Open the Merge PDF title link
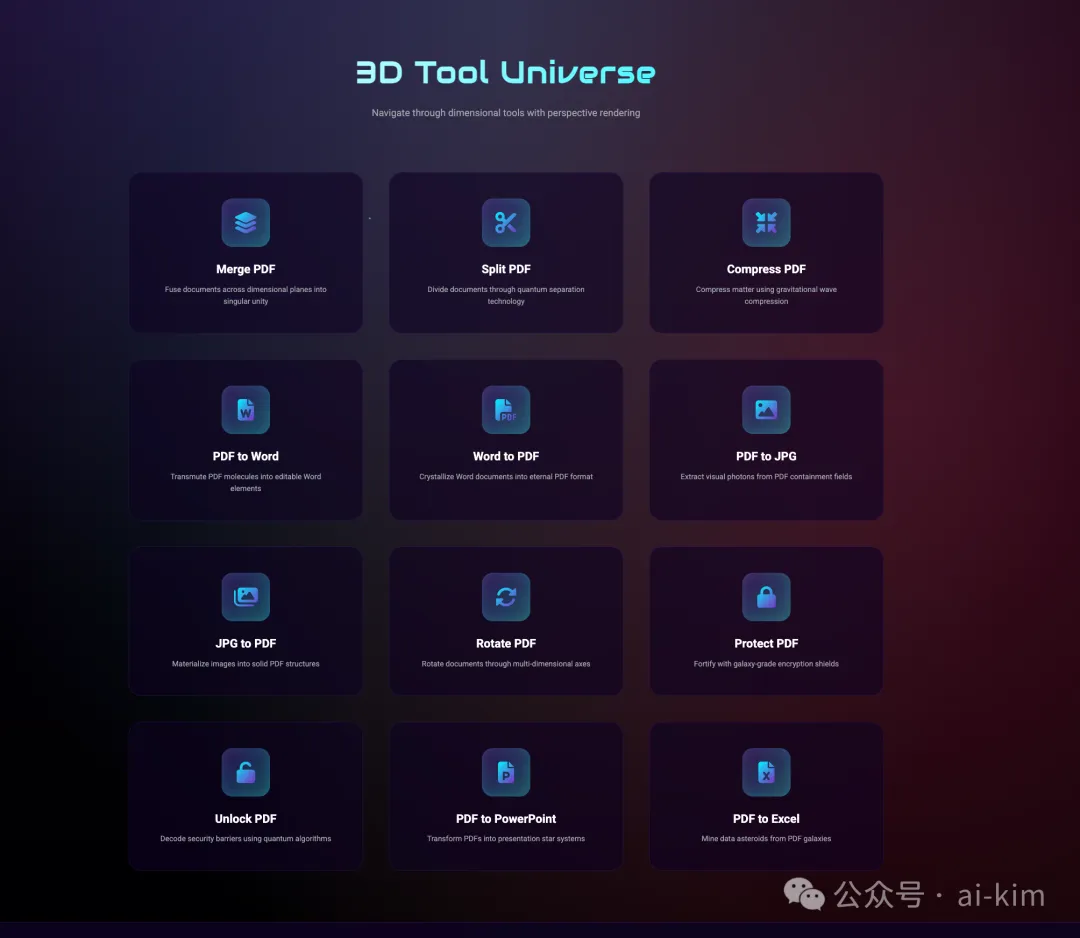Viewport: 1080px width, 938px height. (246, 269)
